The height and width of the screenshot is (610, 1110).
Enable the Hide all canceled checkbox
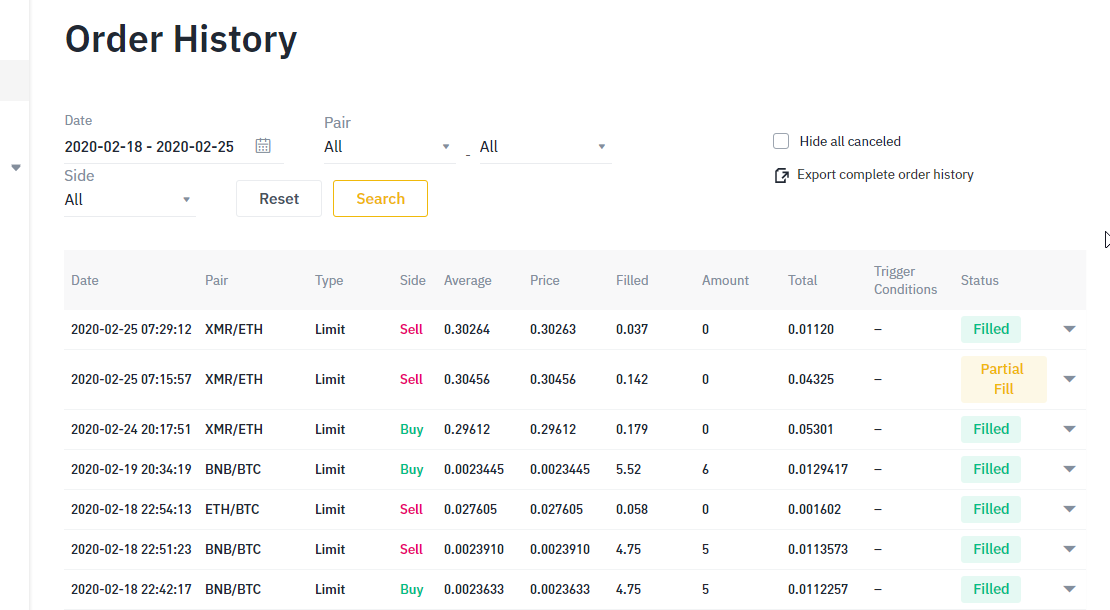pyautogui.click(x=781, y=141)
